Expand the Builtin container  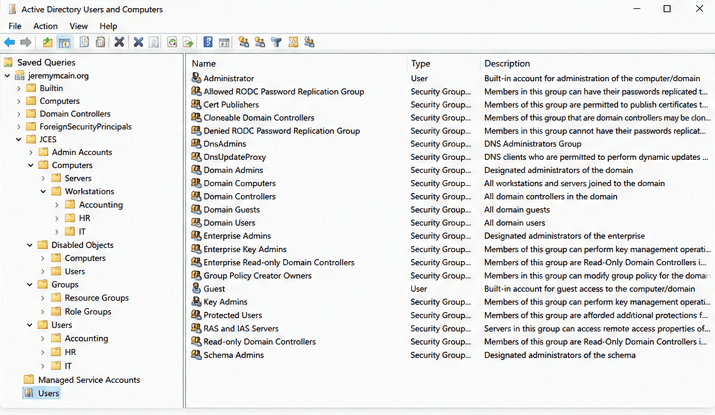point(19,88)
